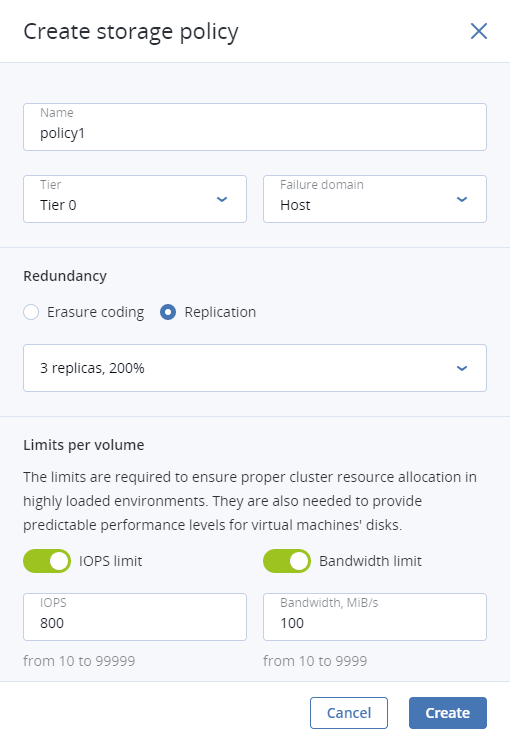
Task: Click the replicas dropdown chevron arrow
Action: pos(462,368)
